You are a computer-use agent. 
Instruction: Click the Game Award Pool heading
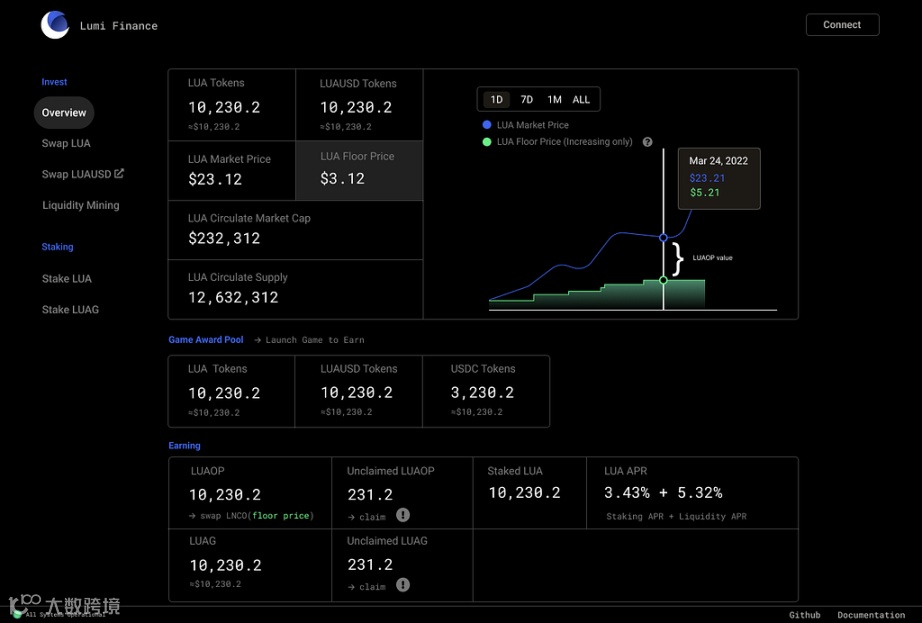click(206, 340)
